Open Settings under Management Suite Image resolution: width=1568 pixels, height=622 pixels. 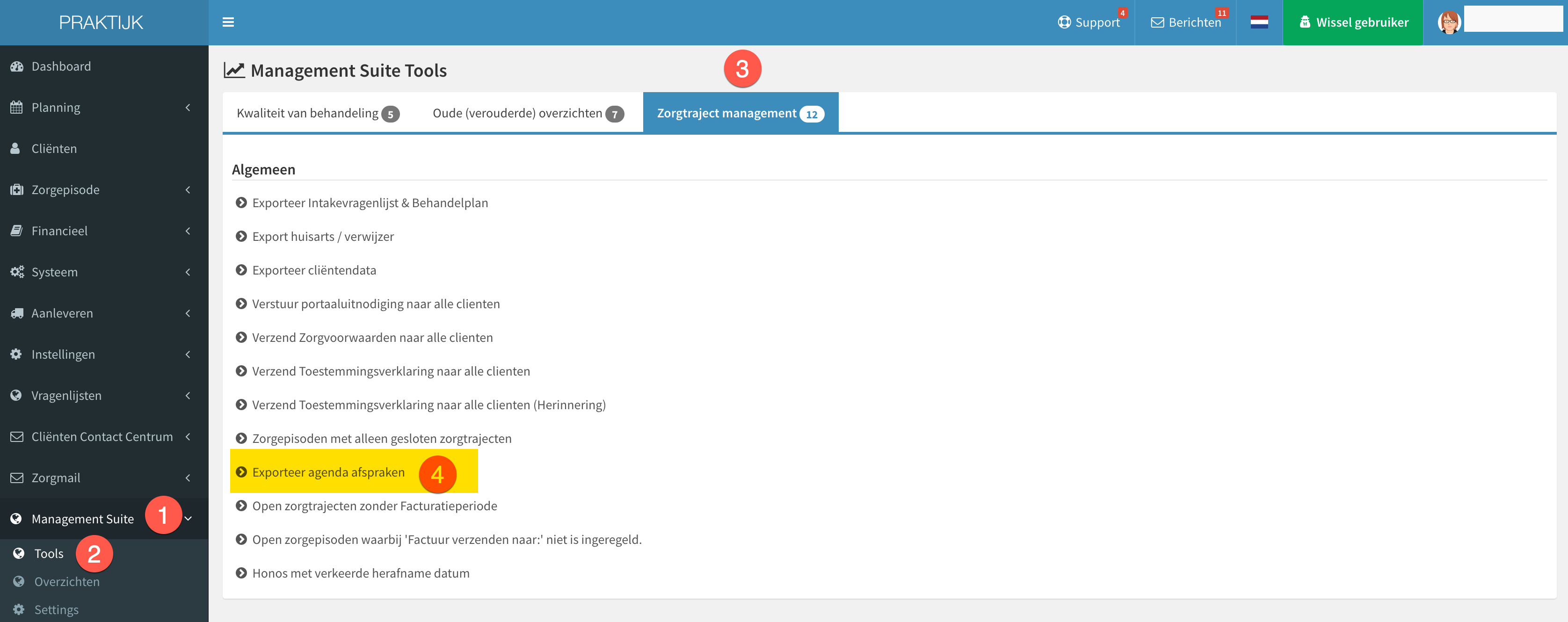tap(57, 609)
